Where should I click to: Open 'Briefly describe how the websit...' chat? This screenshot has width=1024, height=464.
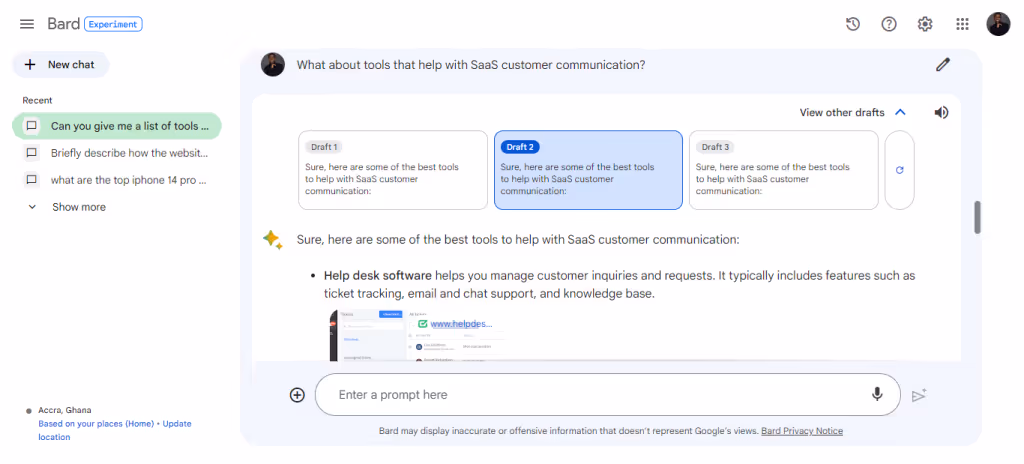point(117,153)
